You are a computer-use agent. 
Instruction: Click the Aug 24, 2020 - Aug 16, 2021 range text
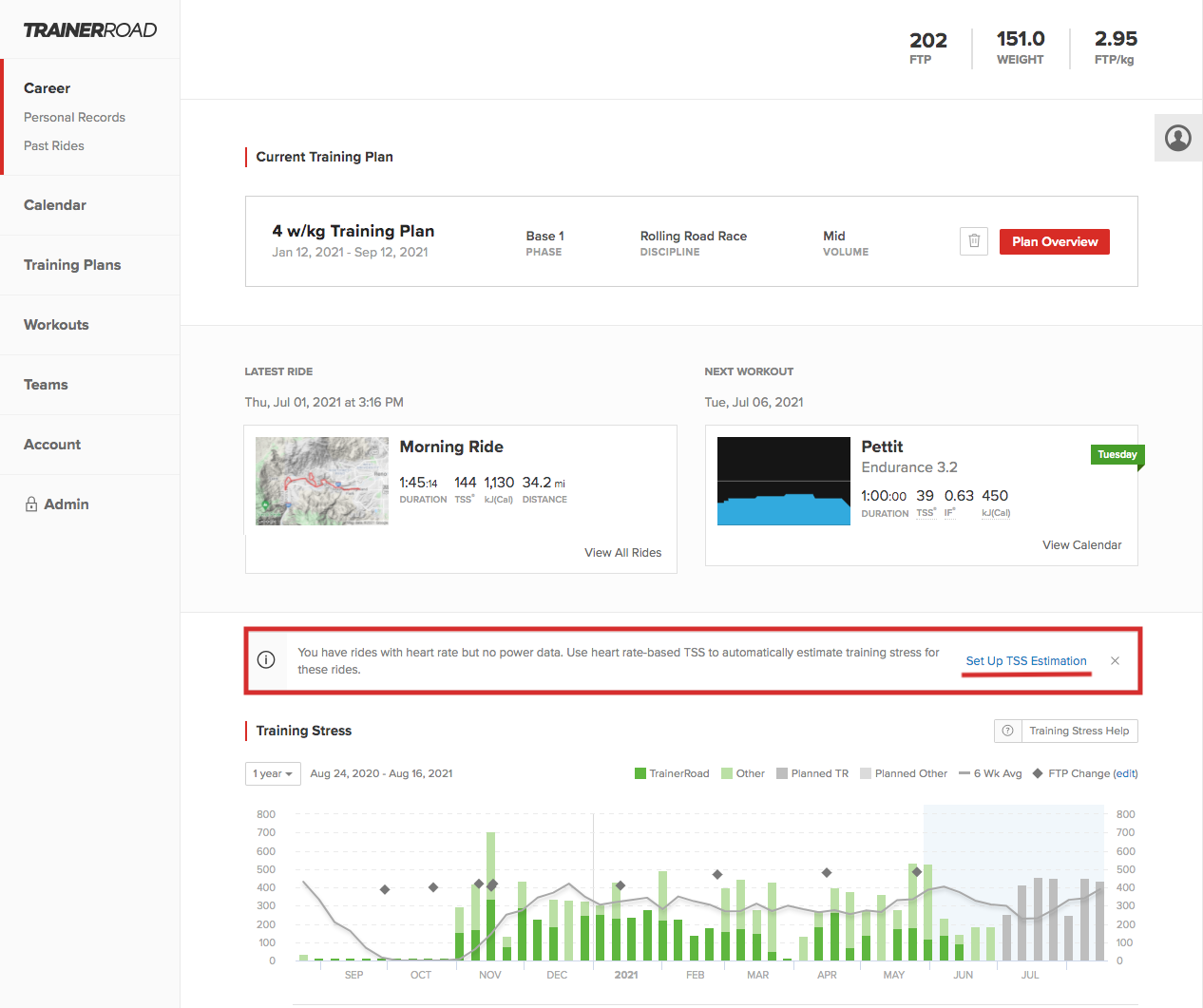(381, 773)
